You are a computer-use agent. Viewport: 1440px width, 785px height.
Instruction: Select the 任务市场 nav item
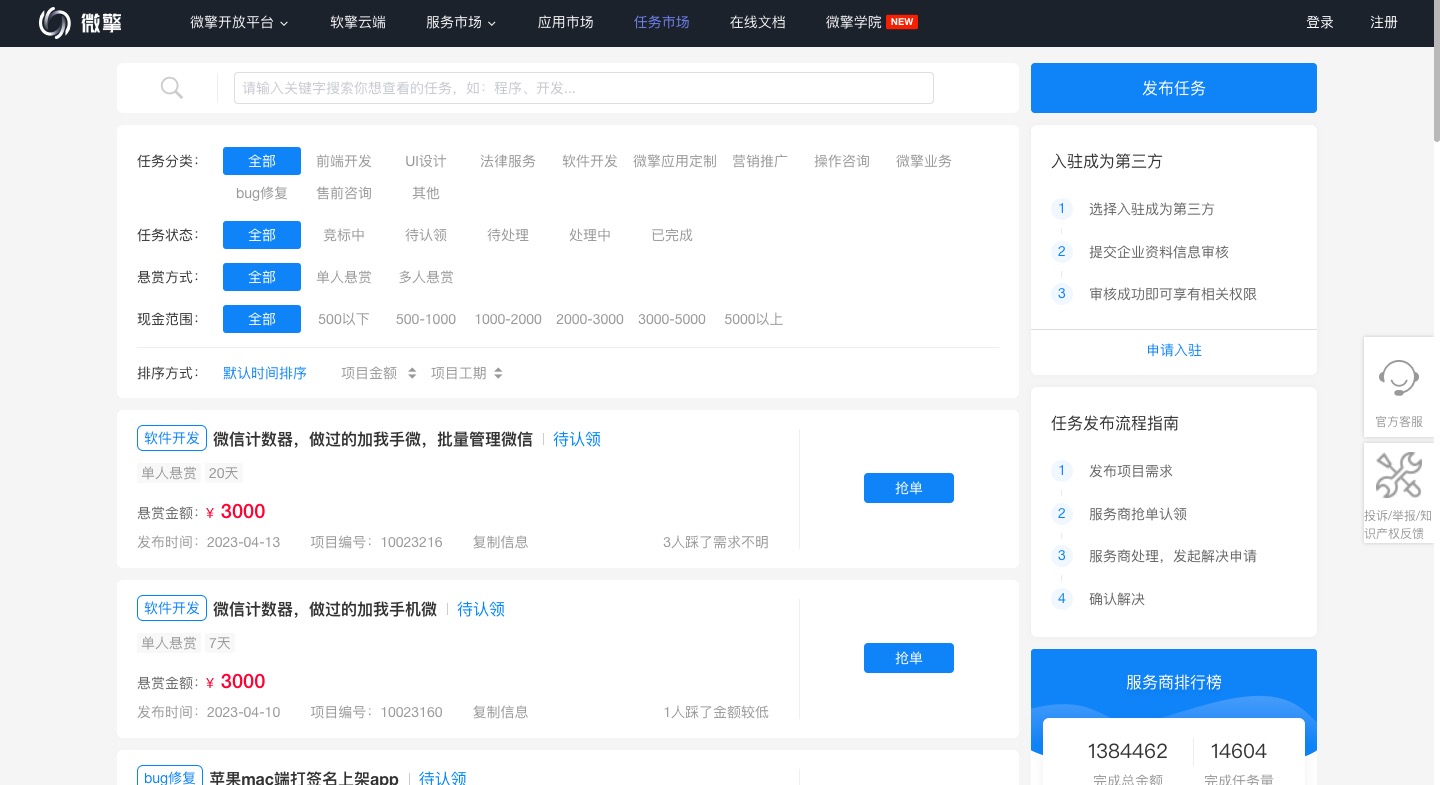coord(662,22)
